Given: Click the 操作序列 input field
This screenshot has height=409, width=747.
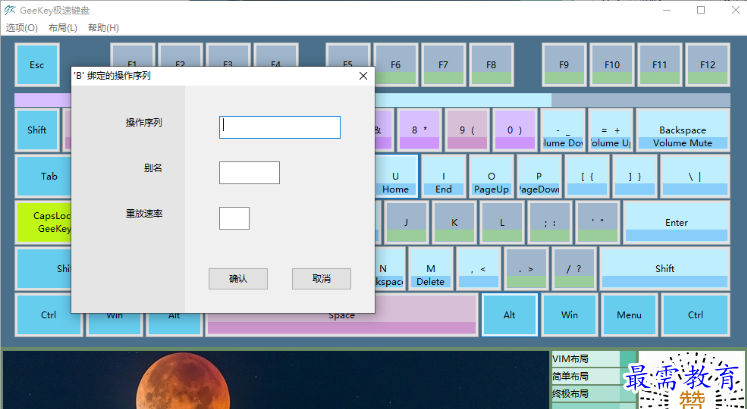Looking at the screenshot, I should [280, 128].
